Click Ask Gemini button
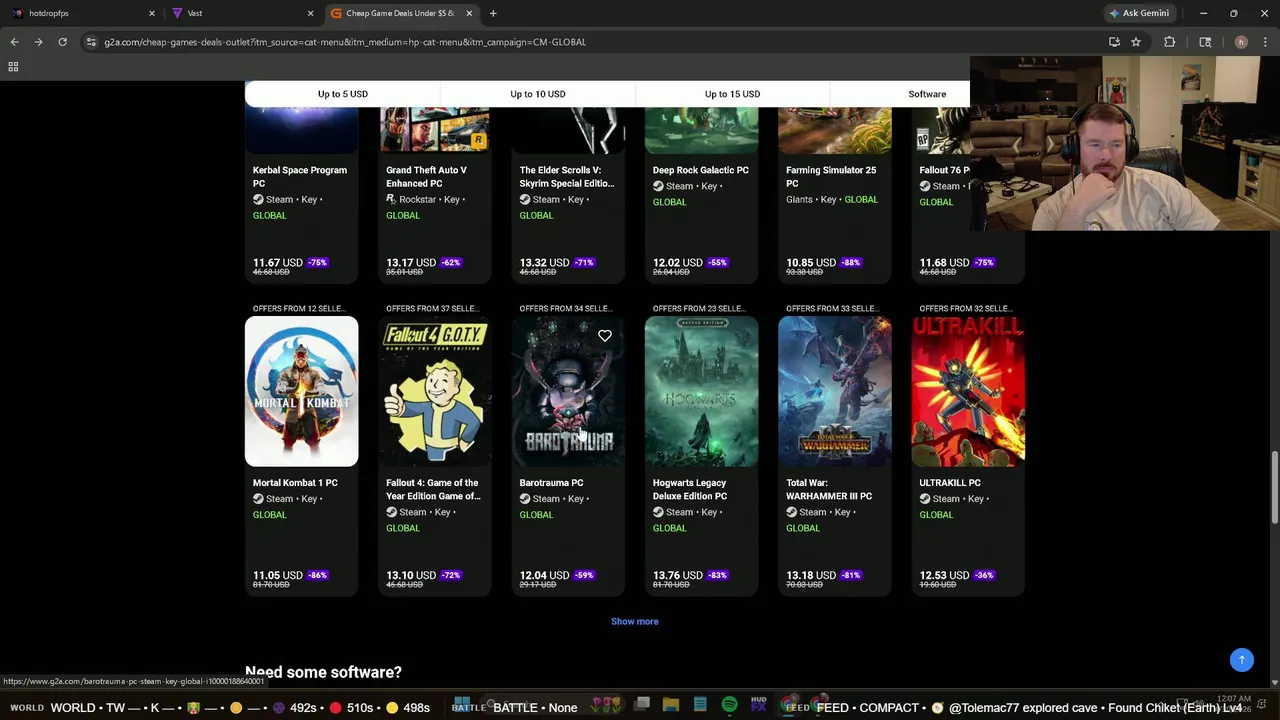1280x720 pixels. pos(1139,13)
